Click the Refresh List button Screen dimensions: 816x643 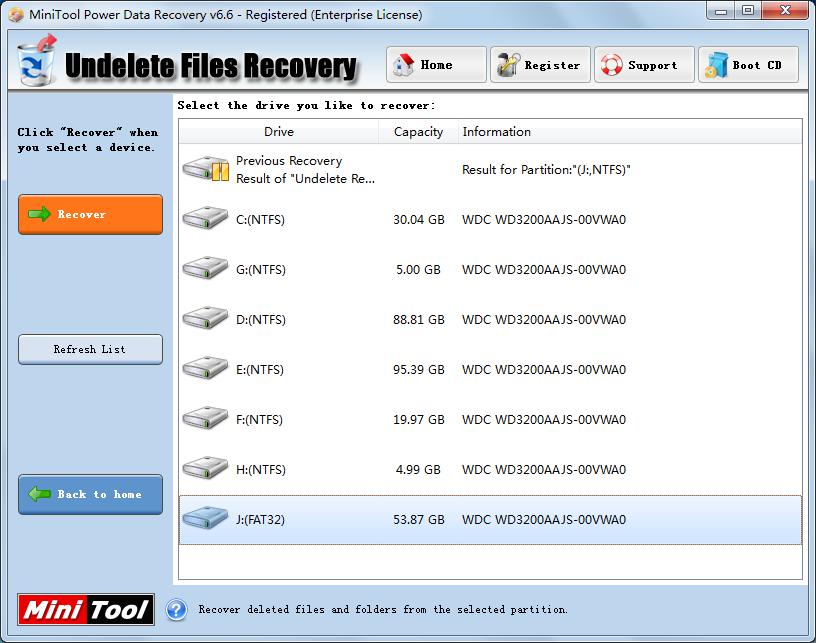click(91, 349)
